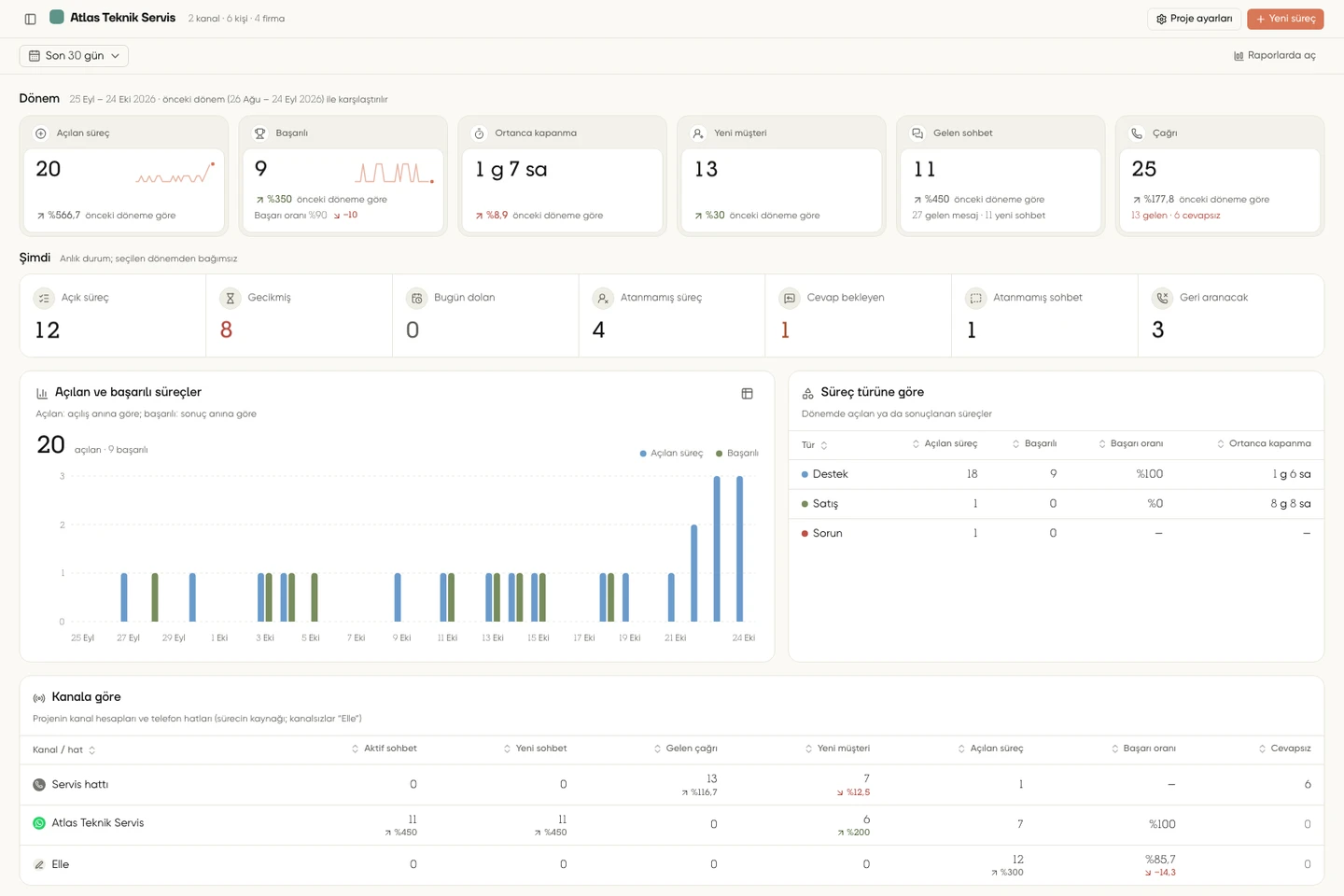
Task: Click the Atlas Teknik Servis WhatsApp icon
Action: [x=39, y=823]
